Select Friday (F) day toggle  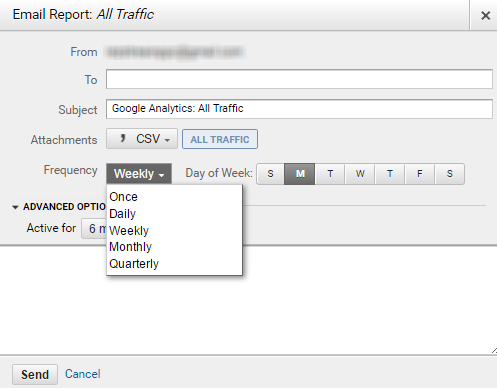pos(420,174)
